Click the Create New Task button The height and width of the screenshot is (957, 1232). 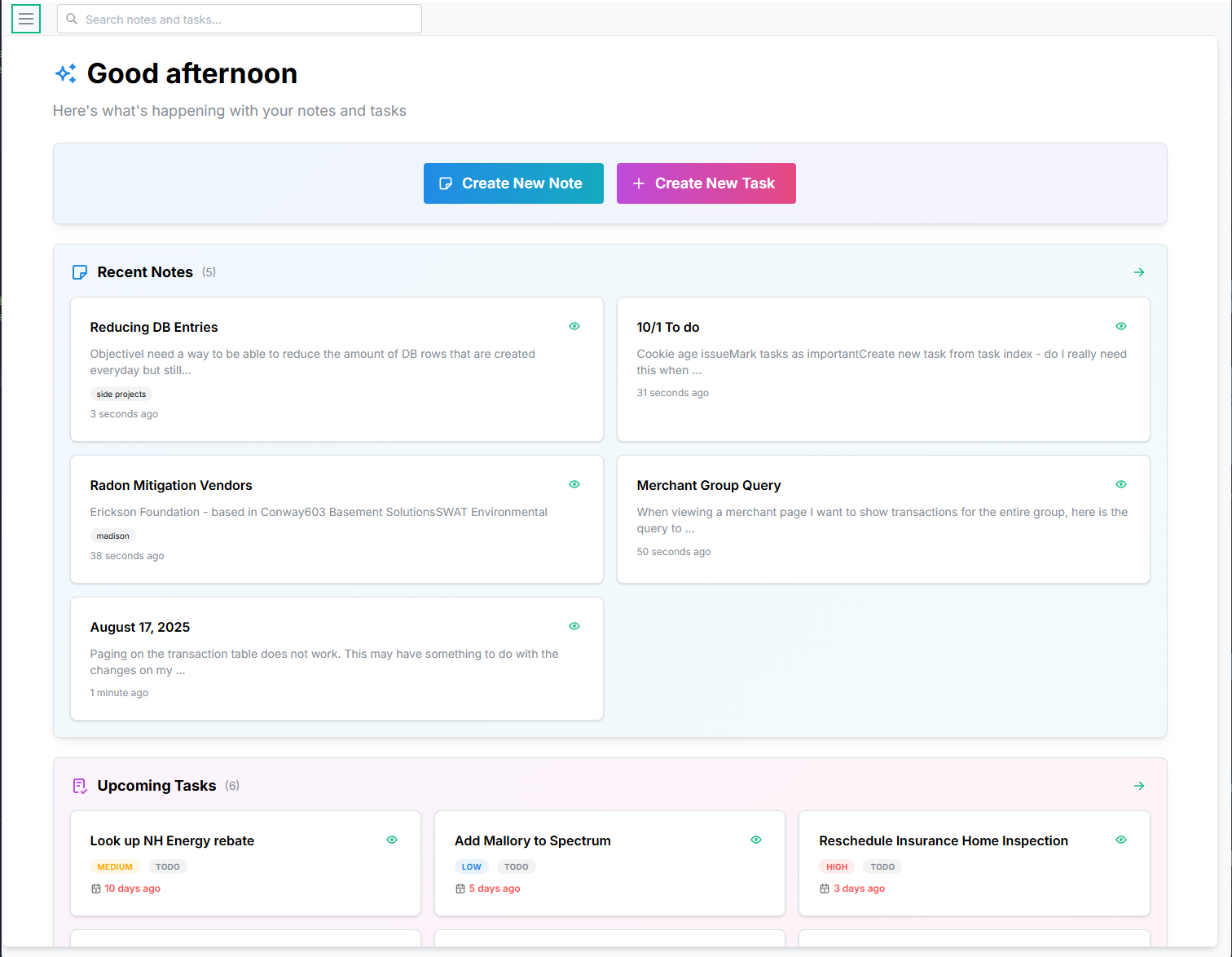click(706, 183)
